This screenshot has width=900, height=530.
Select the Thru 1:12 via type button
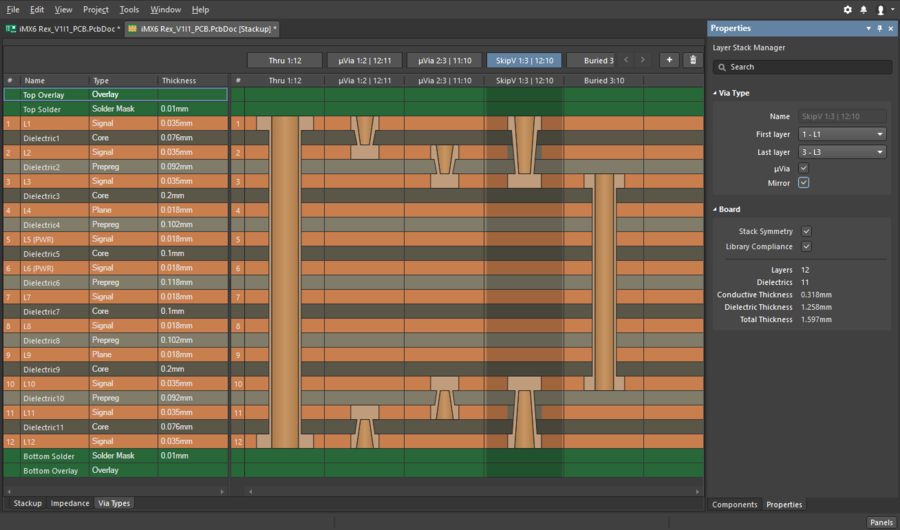[285, 60]
